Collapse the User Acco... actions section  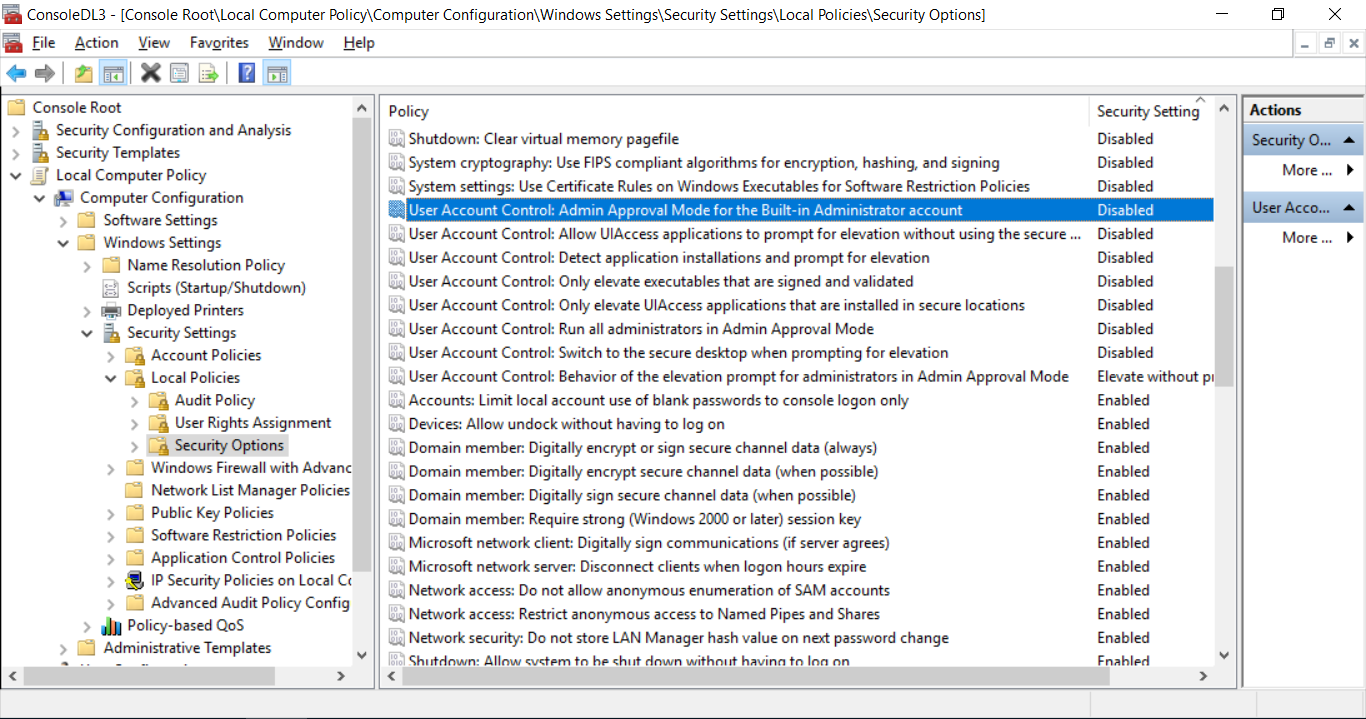click(x=1349, y=208)
